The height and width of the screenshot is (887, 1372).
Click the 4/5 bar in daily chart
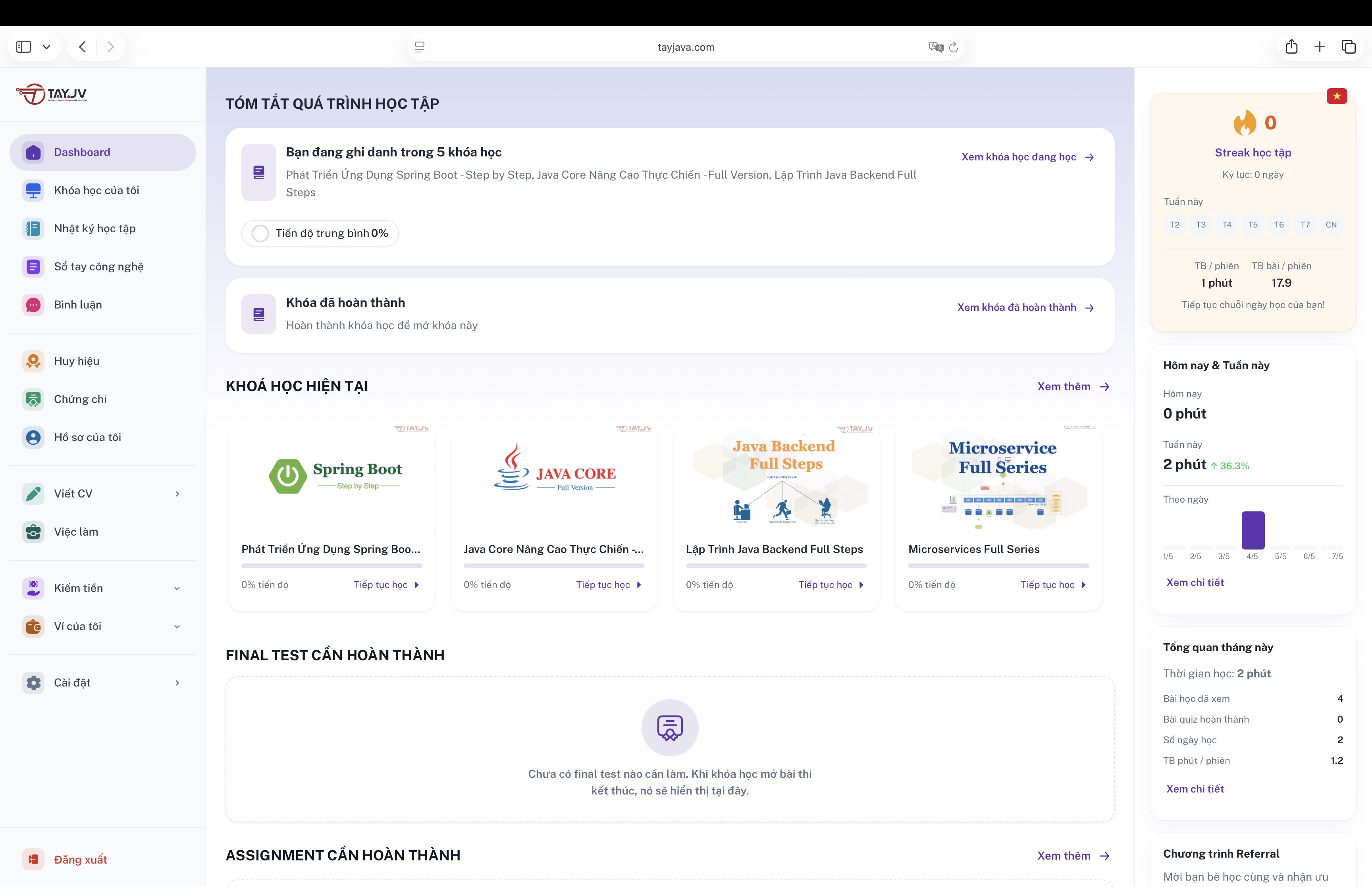(1253, 530)
